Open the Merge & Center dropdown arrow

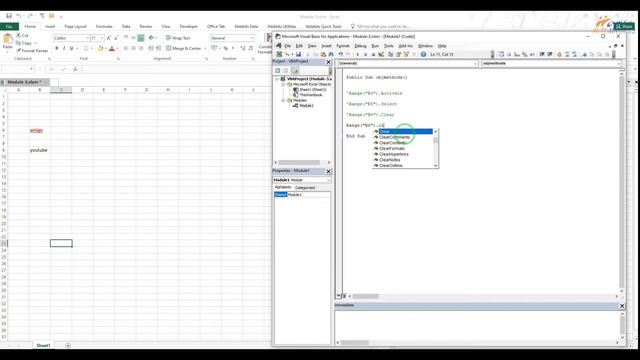(205, 49)
